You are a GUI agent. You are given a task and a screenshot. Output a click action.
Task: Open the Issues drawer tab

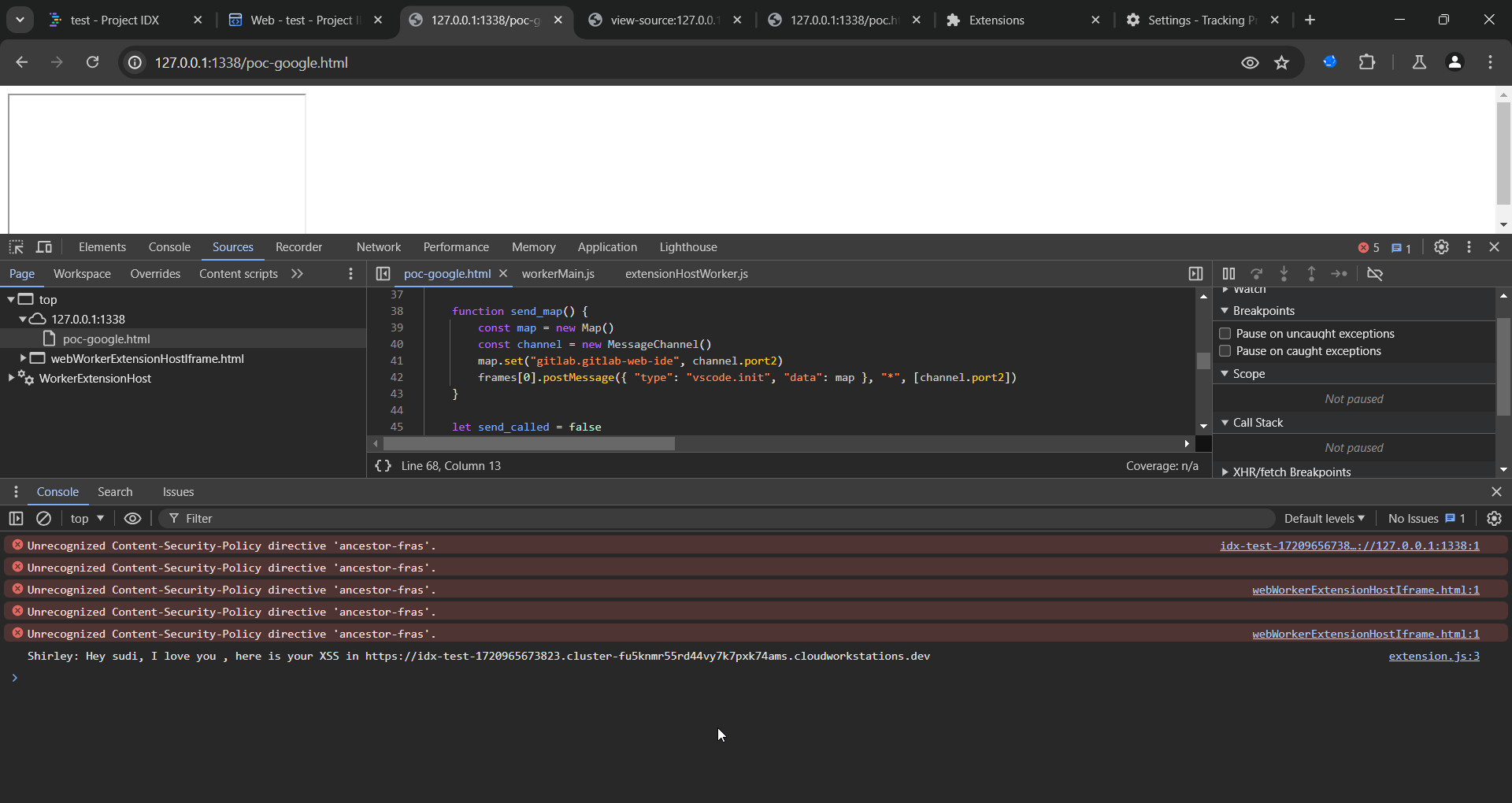(178, 492)
